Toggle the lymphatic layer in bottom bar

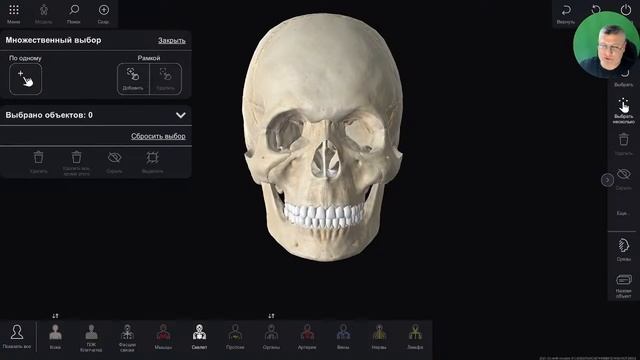pos(415,337)
